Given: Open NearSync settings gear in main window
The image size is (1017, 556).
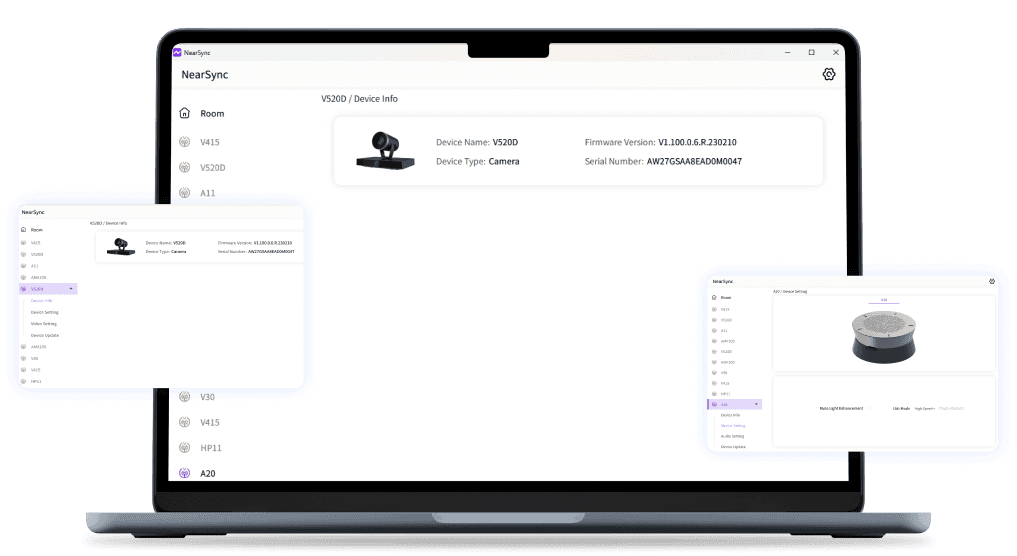Looking at the screenshot, I should tap(829, 74).
